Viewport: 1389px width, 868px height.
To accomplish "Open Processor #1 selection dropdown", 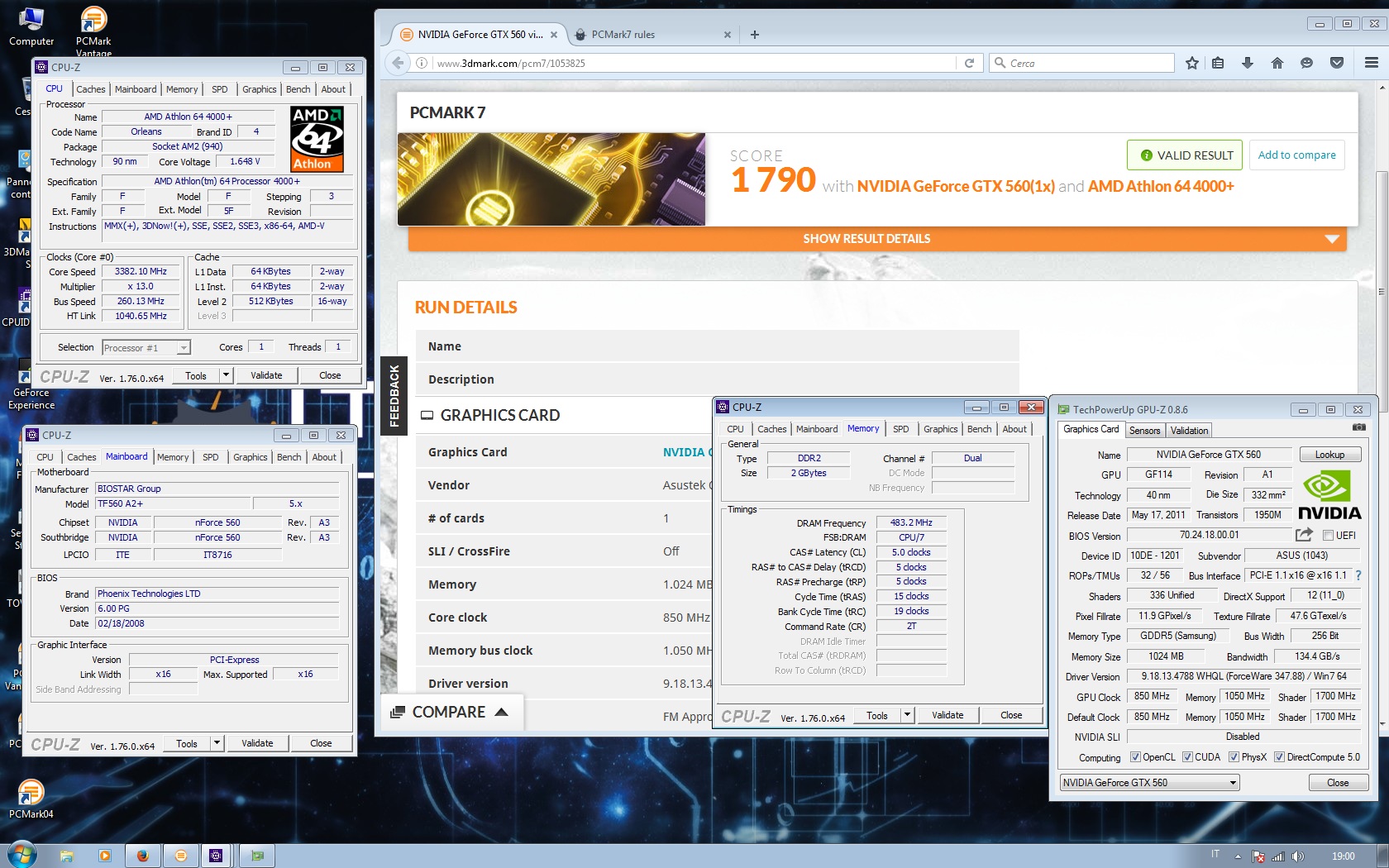I will pyautogui.click(x=146, y=348).
